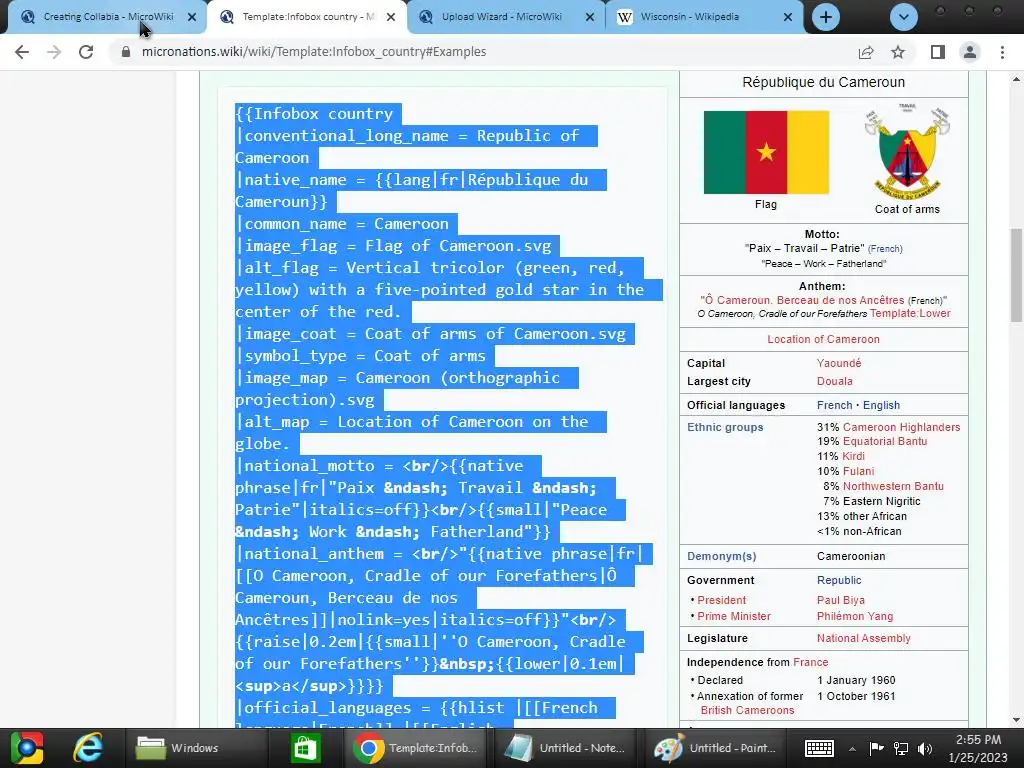The width and height of the screenshot is (1024, 768).
Task: Click the Cameroon coat of arms image
Action: 907,151
